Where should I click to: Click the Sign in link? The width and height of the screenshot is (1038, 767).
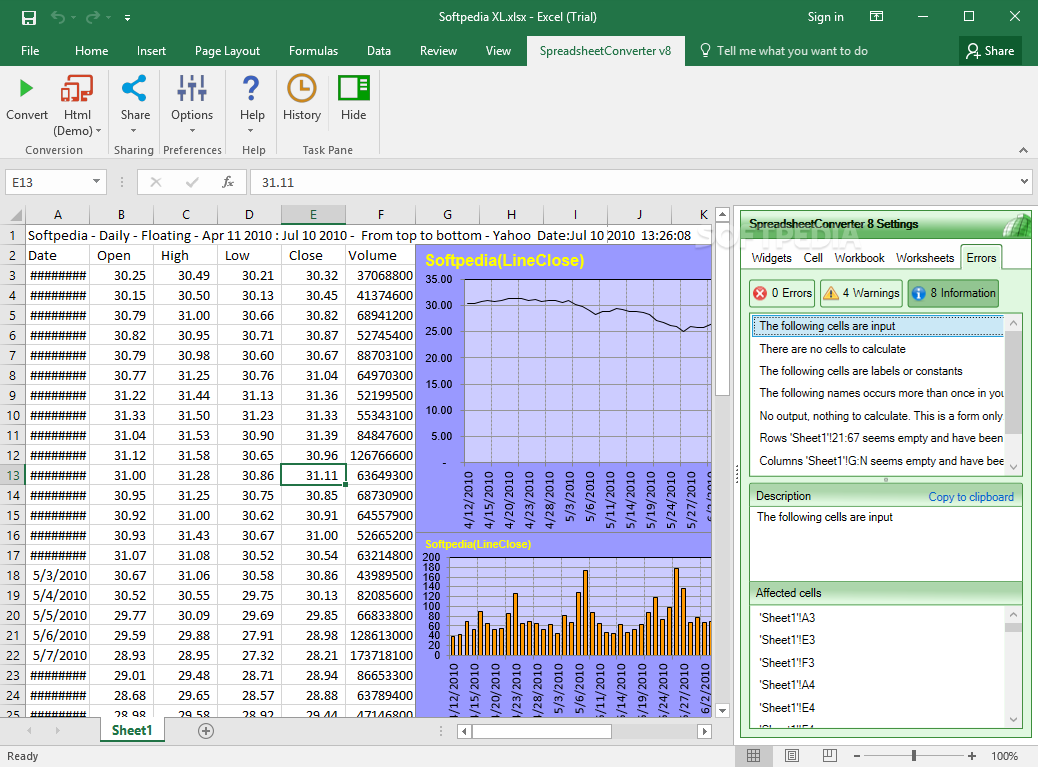(826, 17)
